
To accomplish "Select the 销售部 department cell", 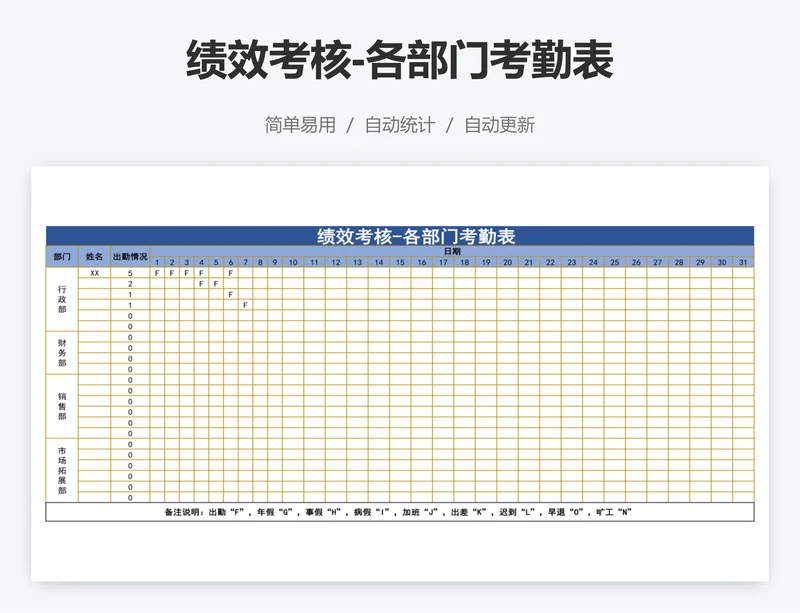I will point(62,406).
